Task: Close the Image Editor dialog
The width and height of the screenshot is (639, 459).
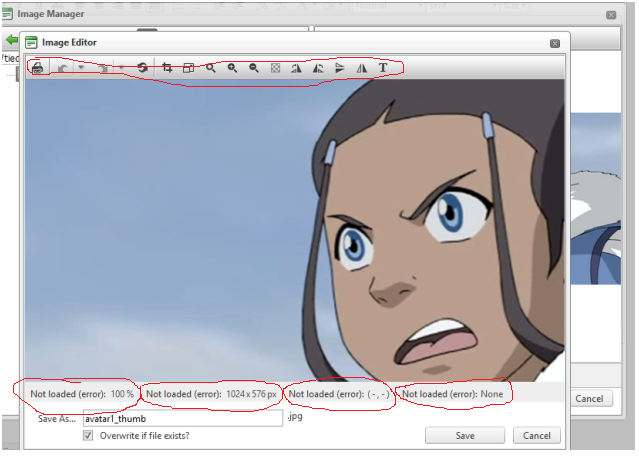Action: pos(555,44)
